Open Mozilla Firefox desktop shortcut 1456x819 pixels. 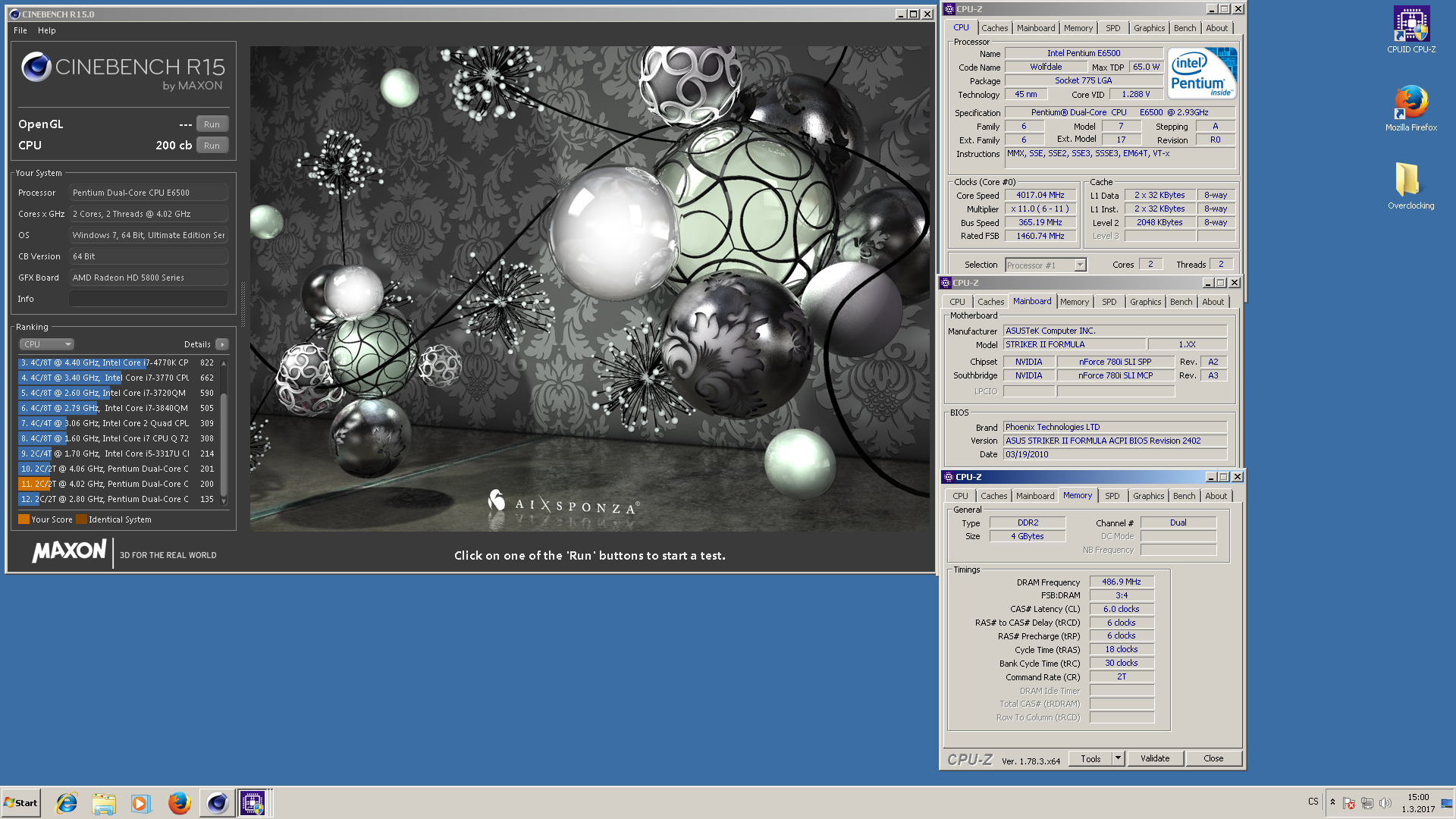1410,108
